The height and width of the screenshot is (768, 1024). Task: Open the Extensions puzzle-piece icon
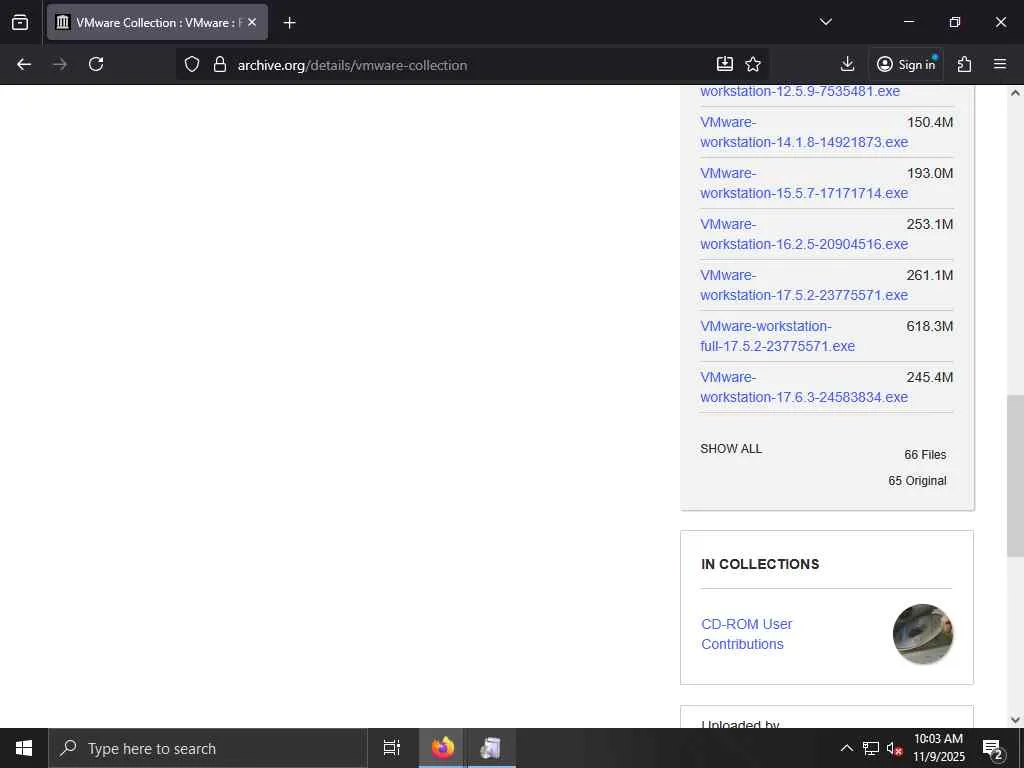964,64
